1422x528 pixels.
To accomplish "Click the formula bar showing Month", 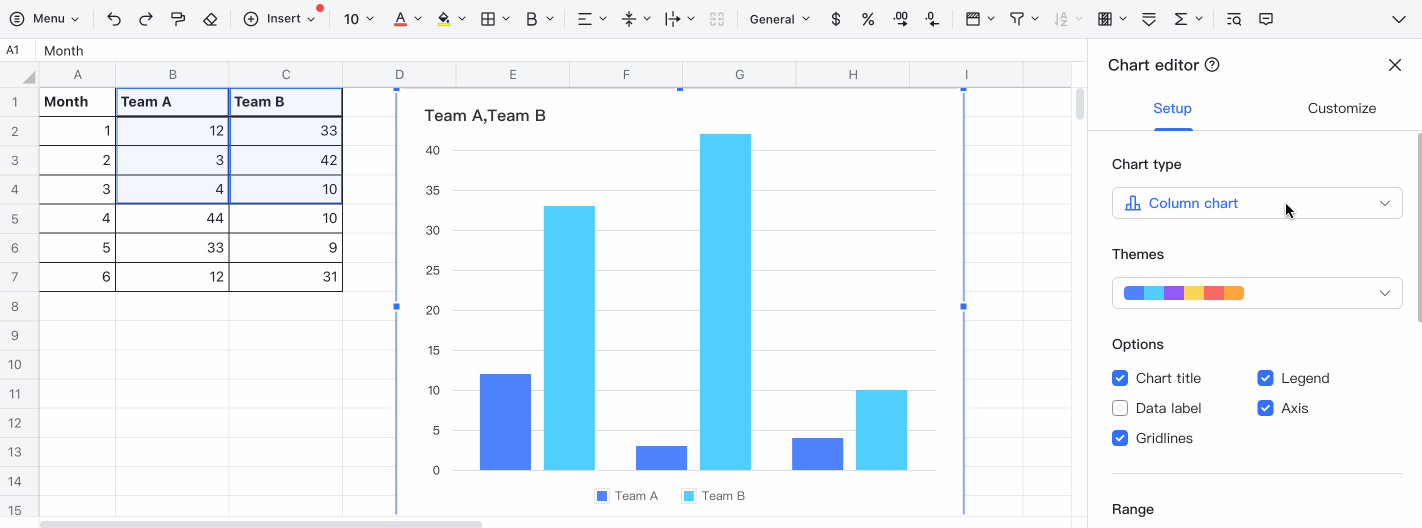I will pyautogui.click(x=561, y=50).
